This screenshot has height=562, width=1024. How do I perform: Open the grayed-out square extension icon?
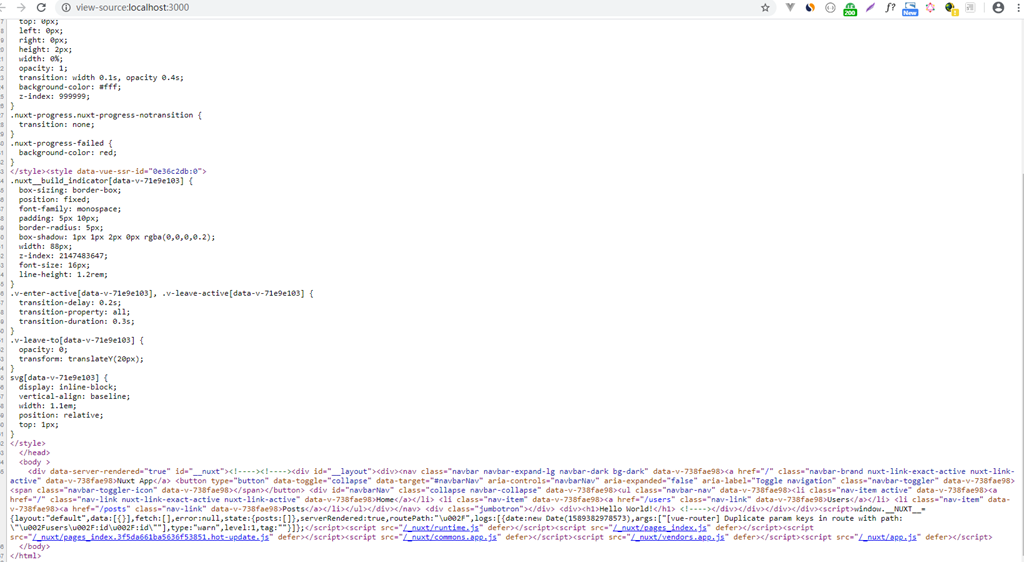(970, 8)
